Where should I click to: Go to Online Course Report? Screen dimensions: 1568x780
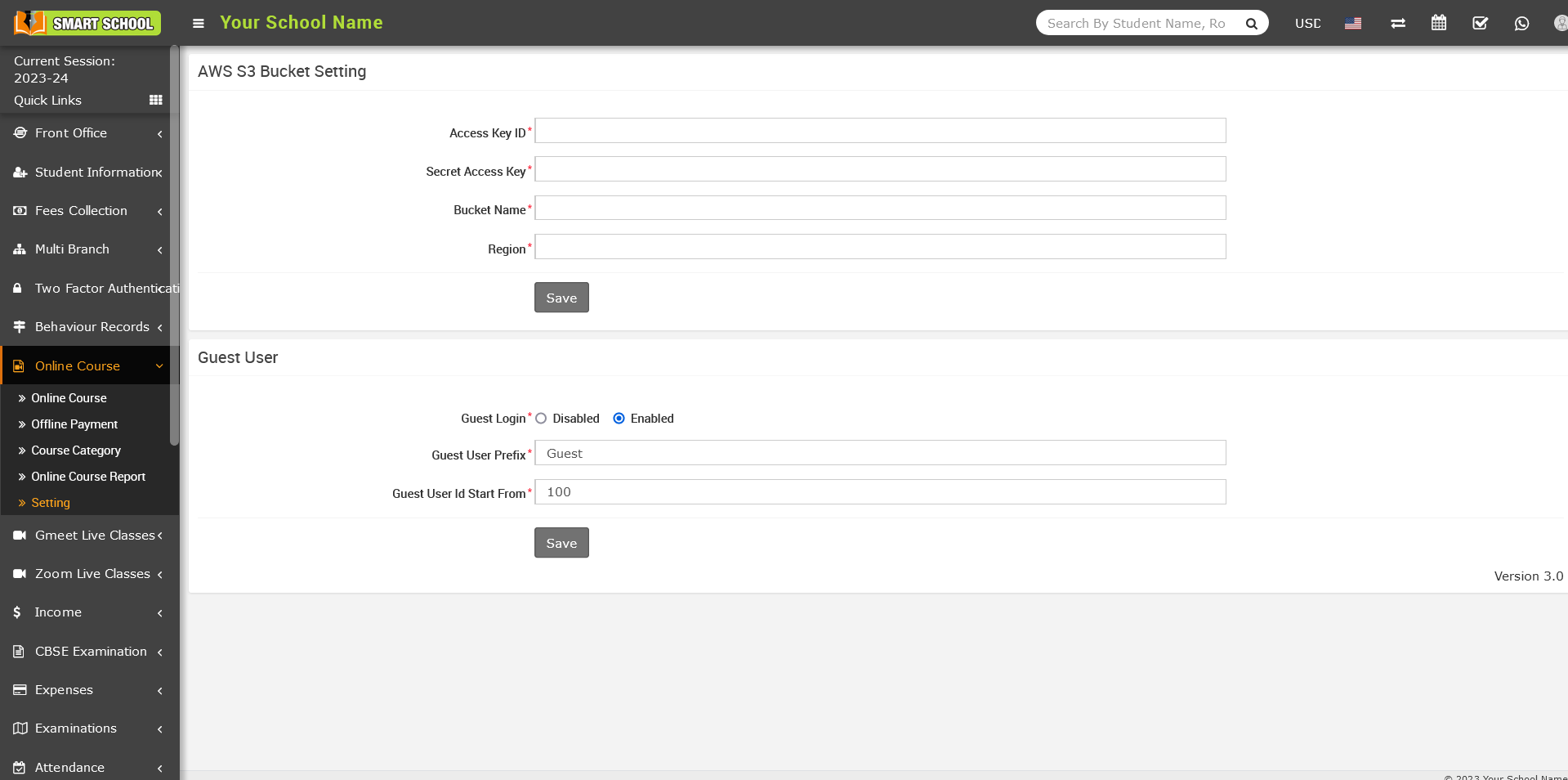88,477
